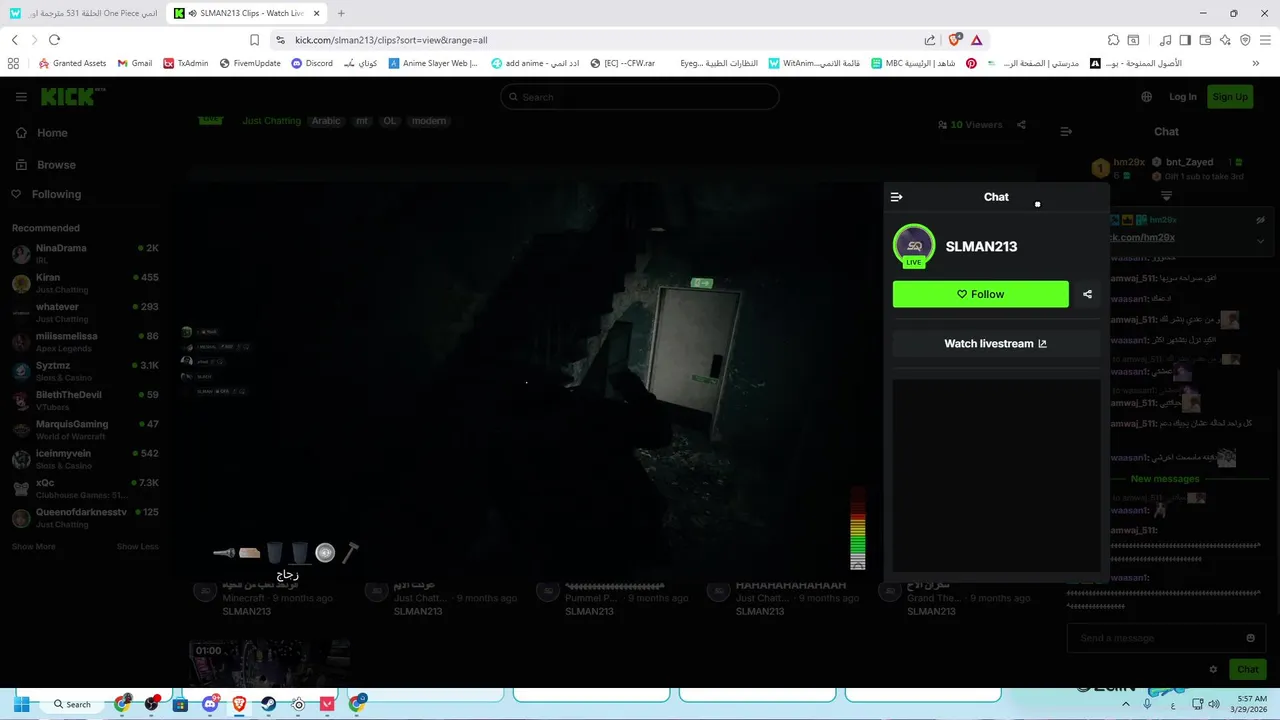Show hidden system tray icons
The width and height of the screenshot is (1280, 720).
coord(1126,704)
